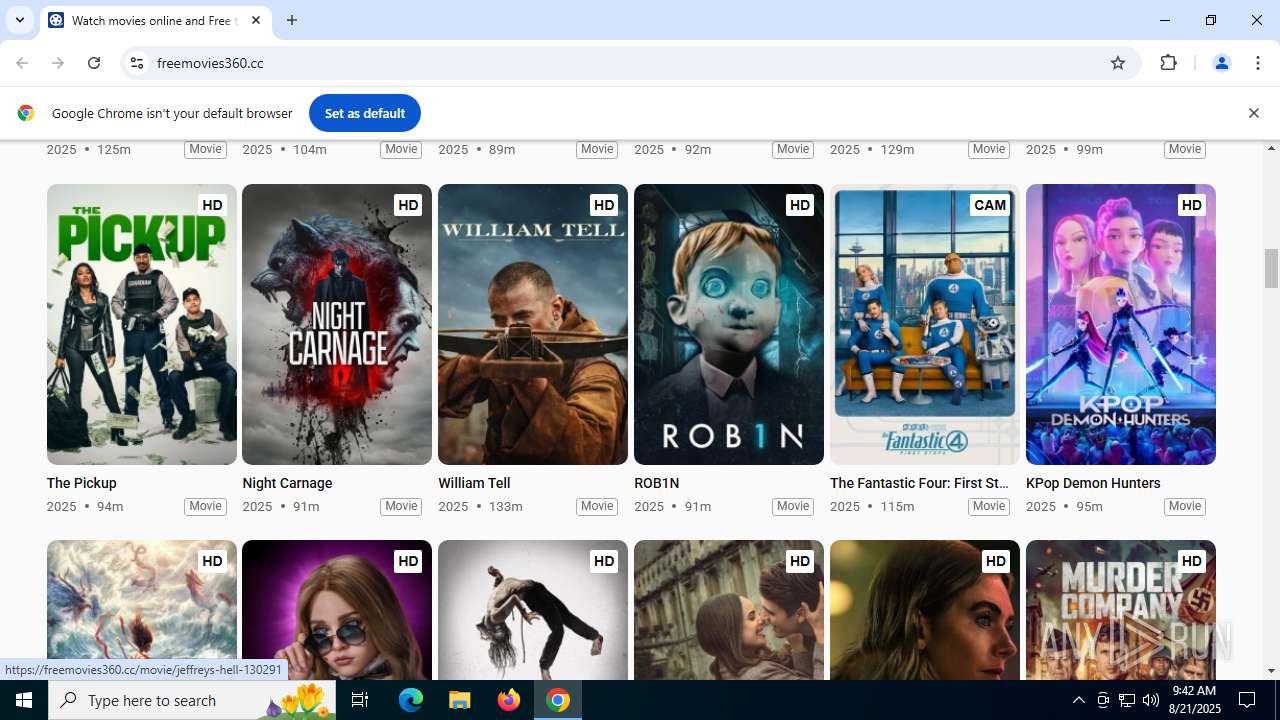The height and width of the screenshot is (720, 1280).
Task: Click Night Carnage title link
Action: (x=287, y=483)
